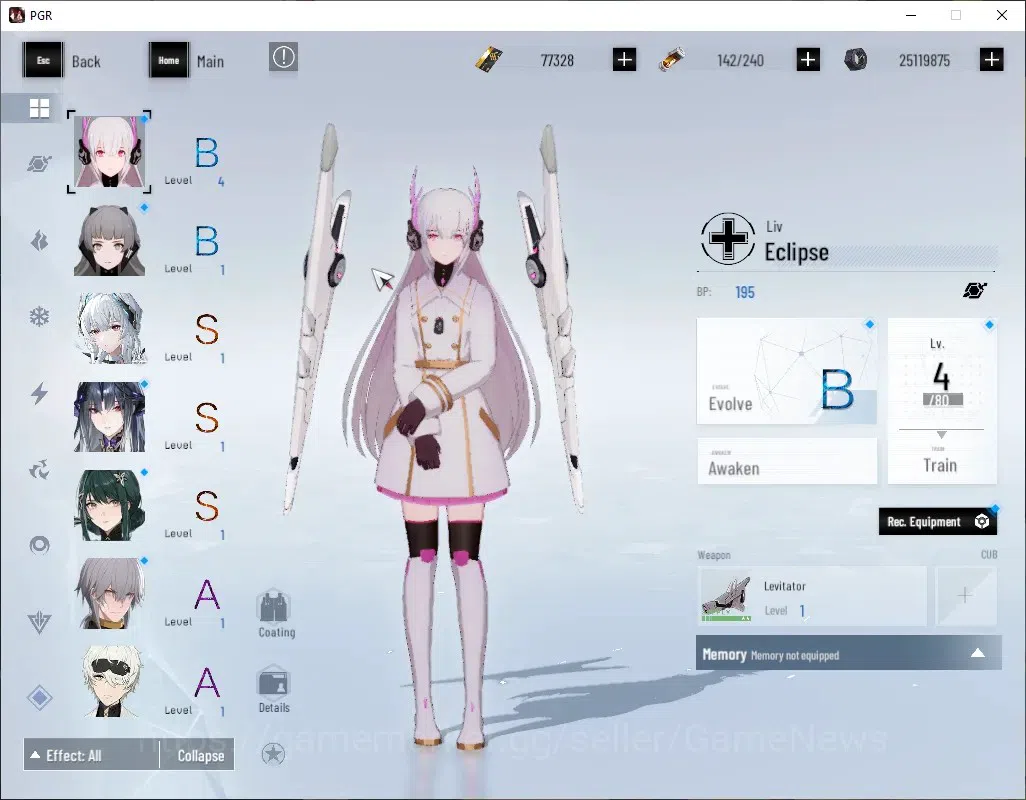Click Rec. Equipment button
The width and height of the screenshot is (1026, 800).
click(937, 521)
